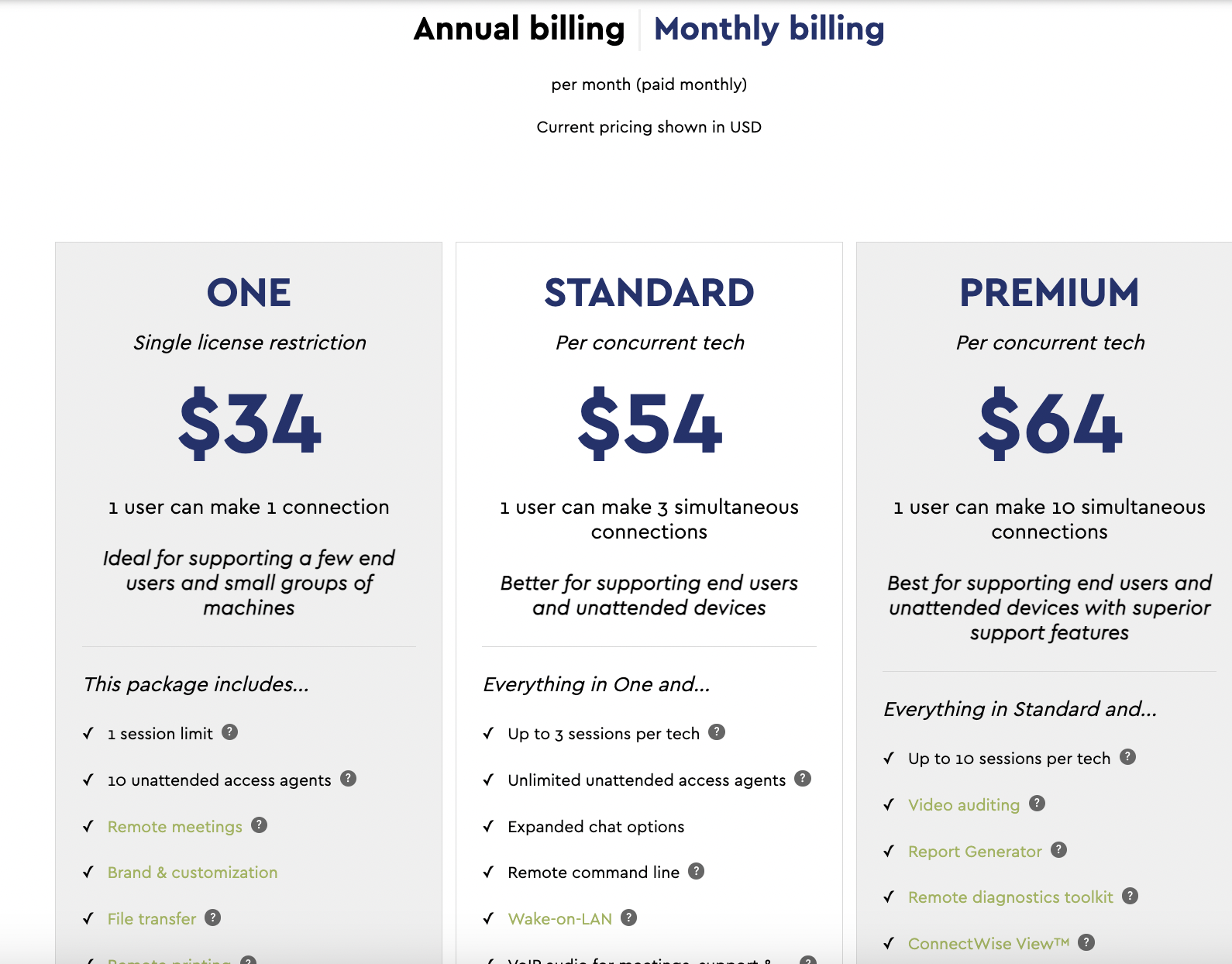Open help icon beside 1 session limit
The image size is (1232, 964).
point(230,732)
